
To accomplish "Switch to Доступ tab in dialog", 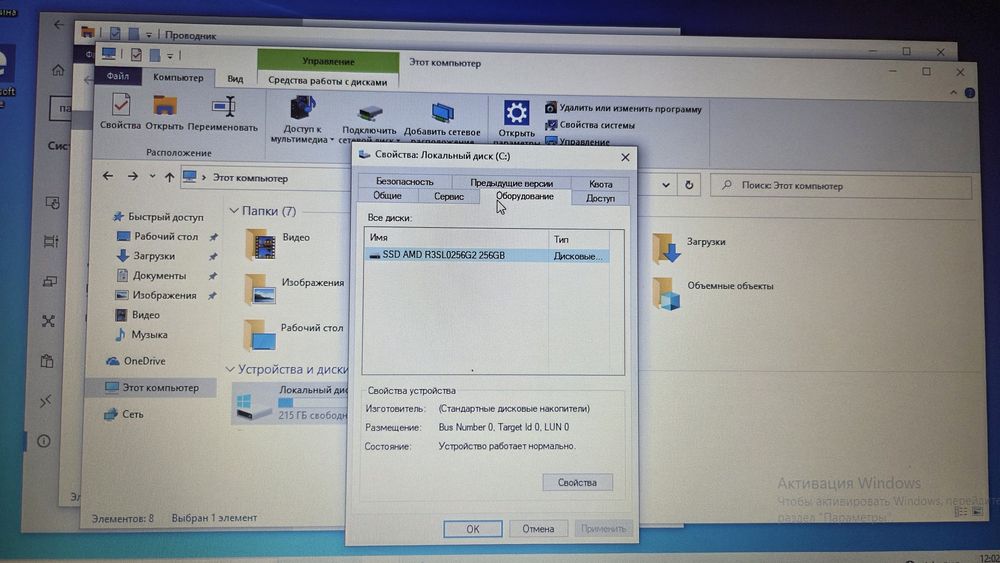I will [600, 198].
